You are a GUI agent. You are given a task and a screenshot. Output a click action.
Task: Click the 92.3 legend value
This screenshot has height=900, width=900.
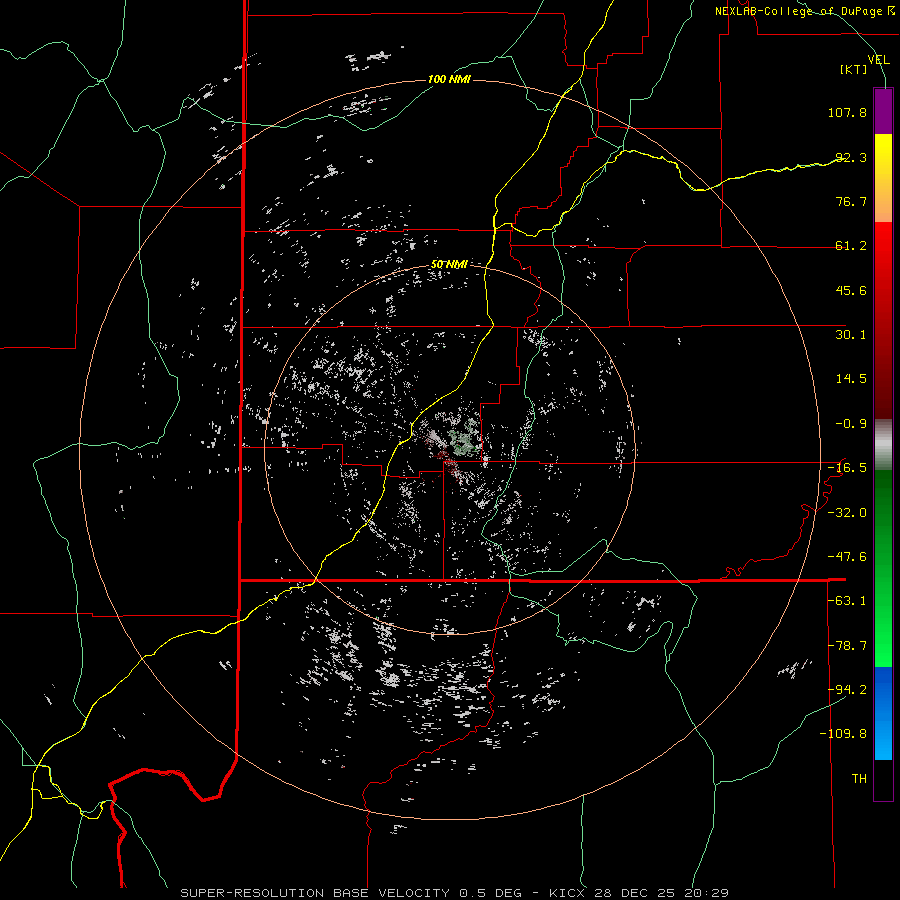coord(851,157)
